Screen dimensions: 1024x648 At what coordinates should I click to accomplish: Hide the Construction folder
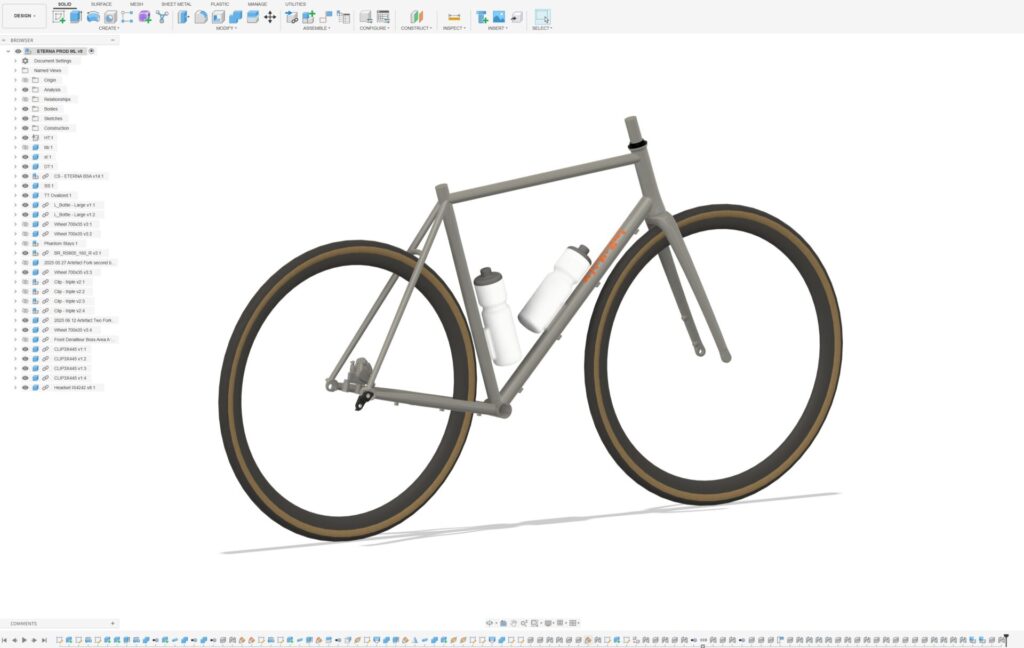click(25, 128)
